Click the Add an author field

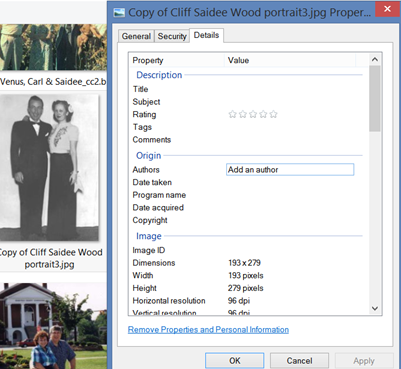point(290,170)
